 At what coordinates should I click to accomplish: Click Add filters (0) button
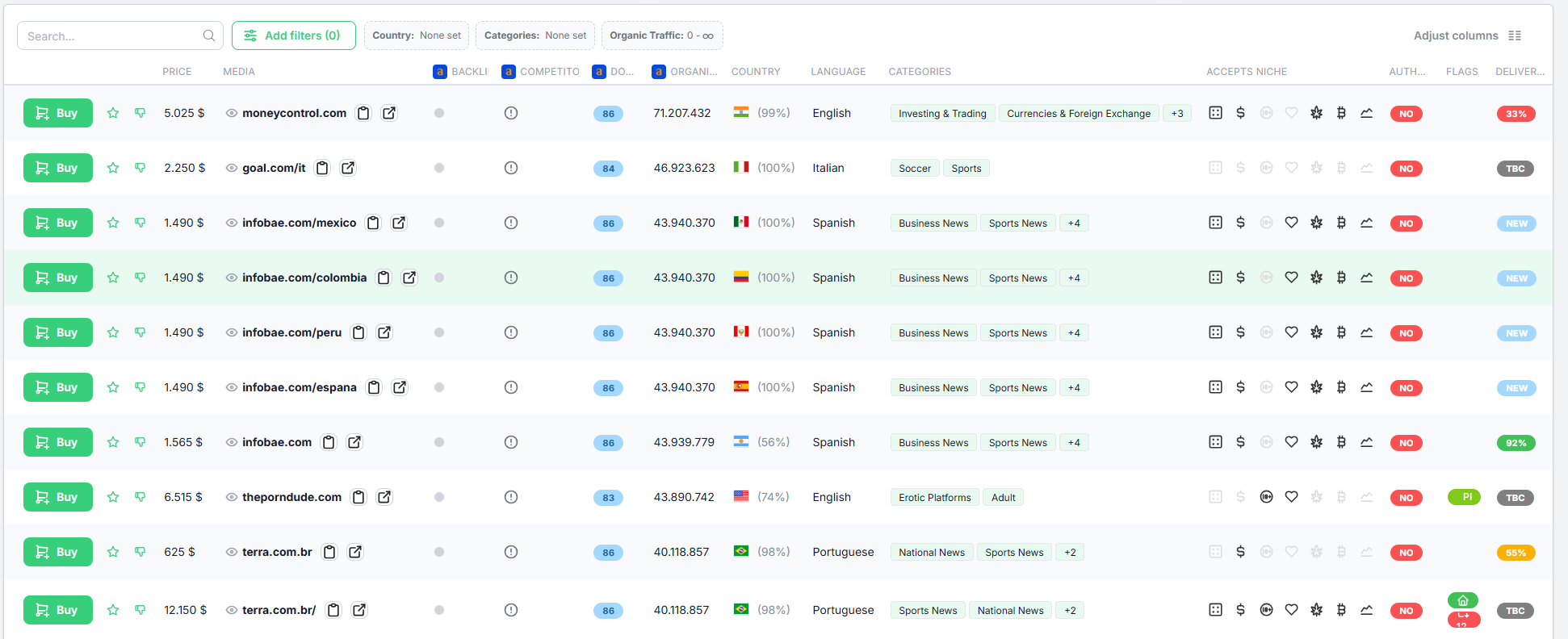click(x=294, y=35)
